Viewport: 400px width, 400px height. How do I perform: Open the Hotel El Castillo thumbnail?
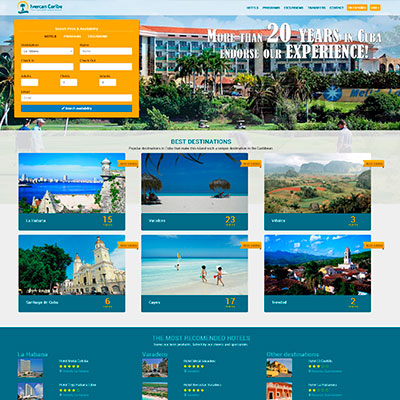279,368
